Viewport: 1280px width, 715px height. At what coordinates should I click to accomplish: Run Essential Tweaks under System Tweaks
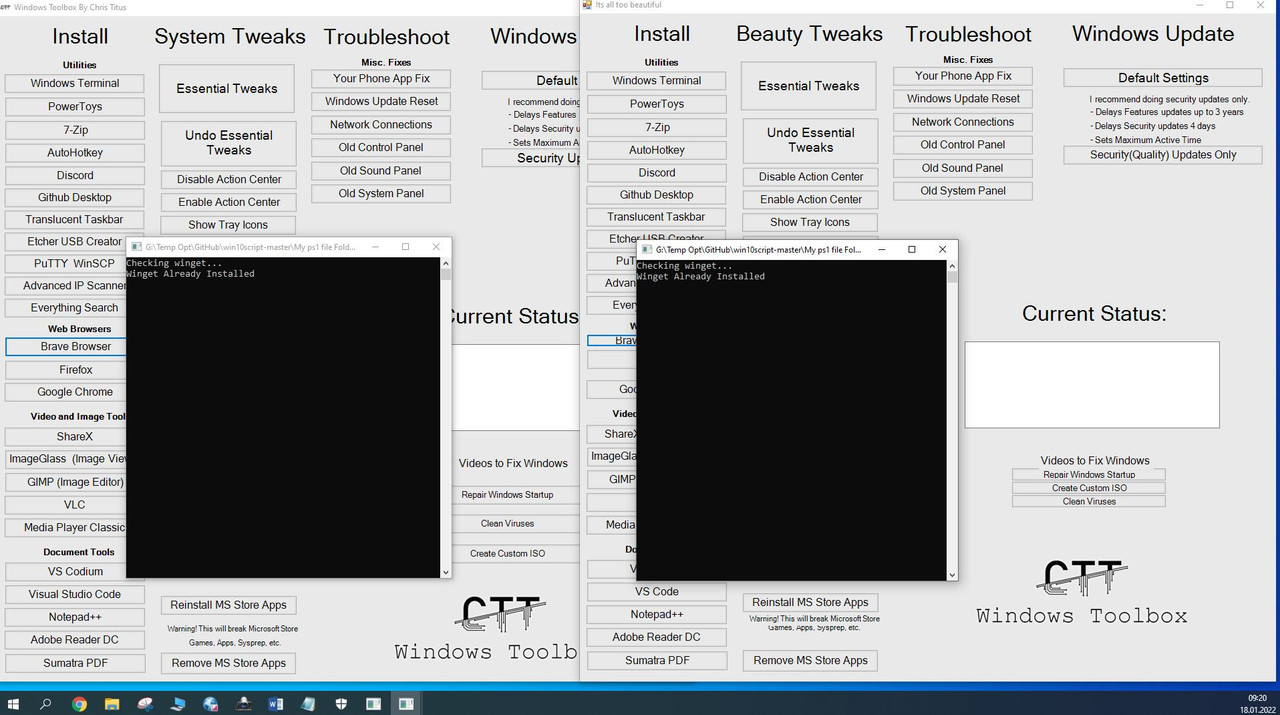coord(227,89)
